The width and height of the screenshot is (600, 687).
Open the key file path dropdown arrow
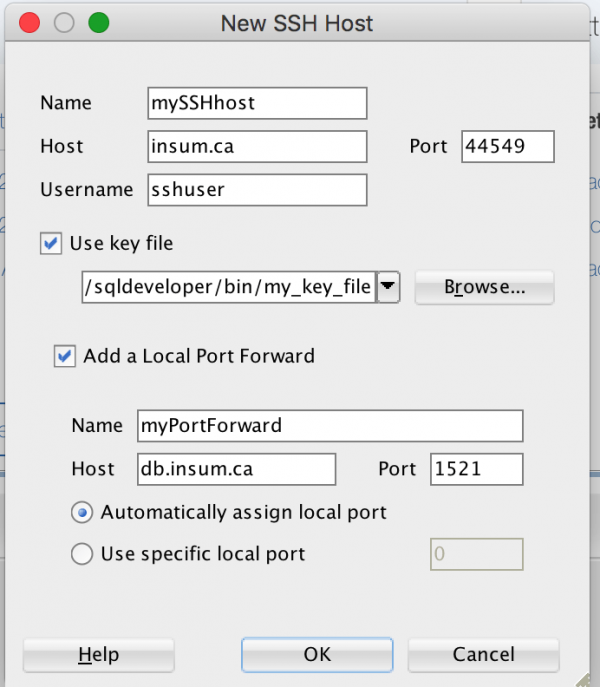(390, 288)
